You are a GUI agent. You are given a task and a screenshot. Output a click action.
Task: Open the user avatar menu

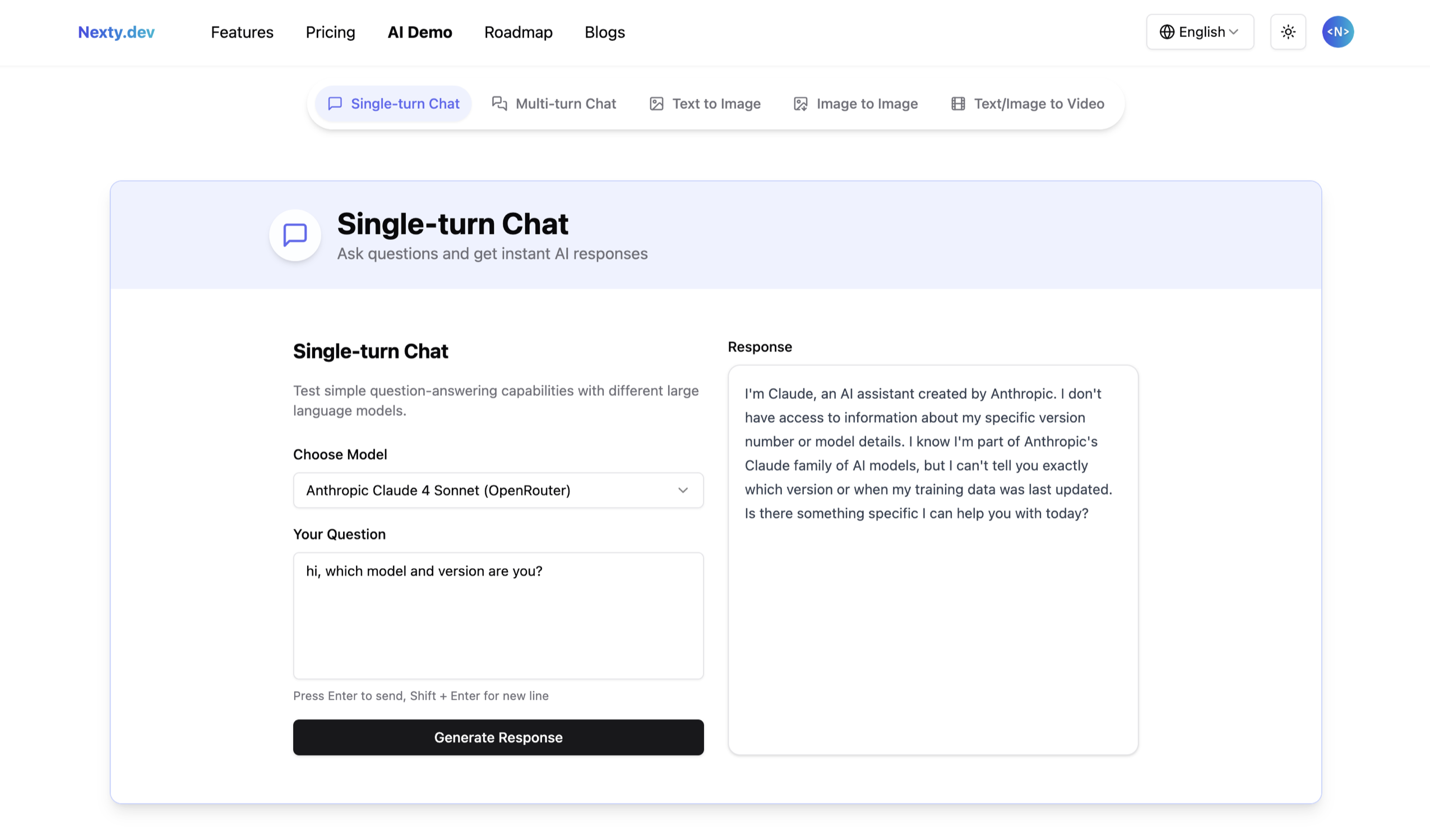click(x=1338, y=32)
